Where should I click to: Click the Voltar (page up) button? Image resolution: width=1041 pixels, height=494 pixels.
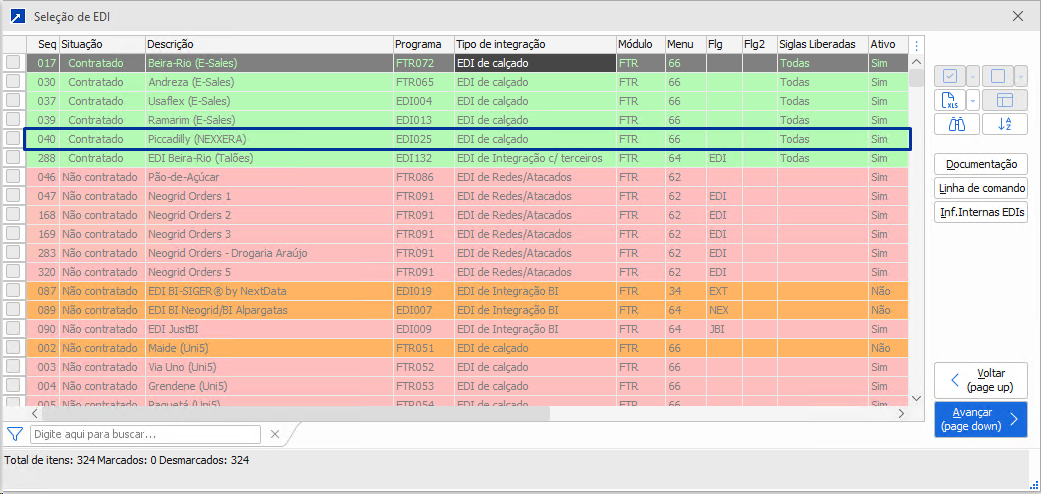(981, 380)
